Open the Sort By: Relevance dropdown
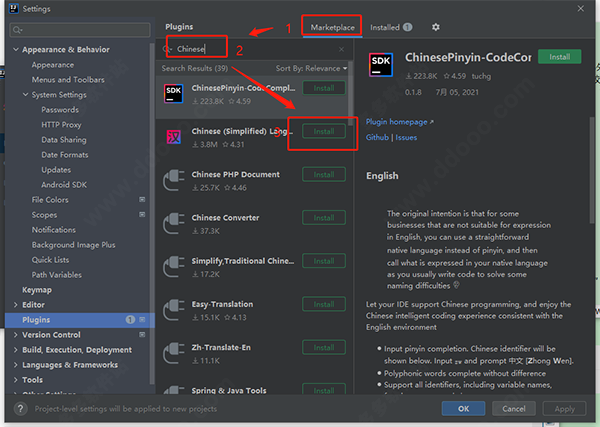The image size is (600, 427). (311, 68)
